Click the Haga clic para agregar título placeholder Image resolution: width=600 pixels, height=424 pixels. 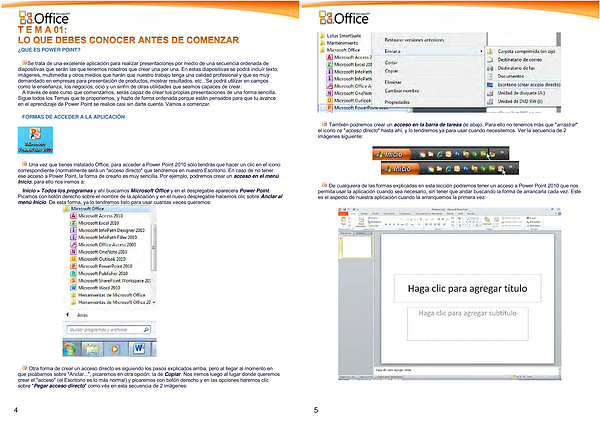(x=467, y=289)
